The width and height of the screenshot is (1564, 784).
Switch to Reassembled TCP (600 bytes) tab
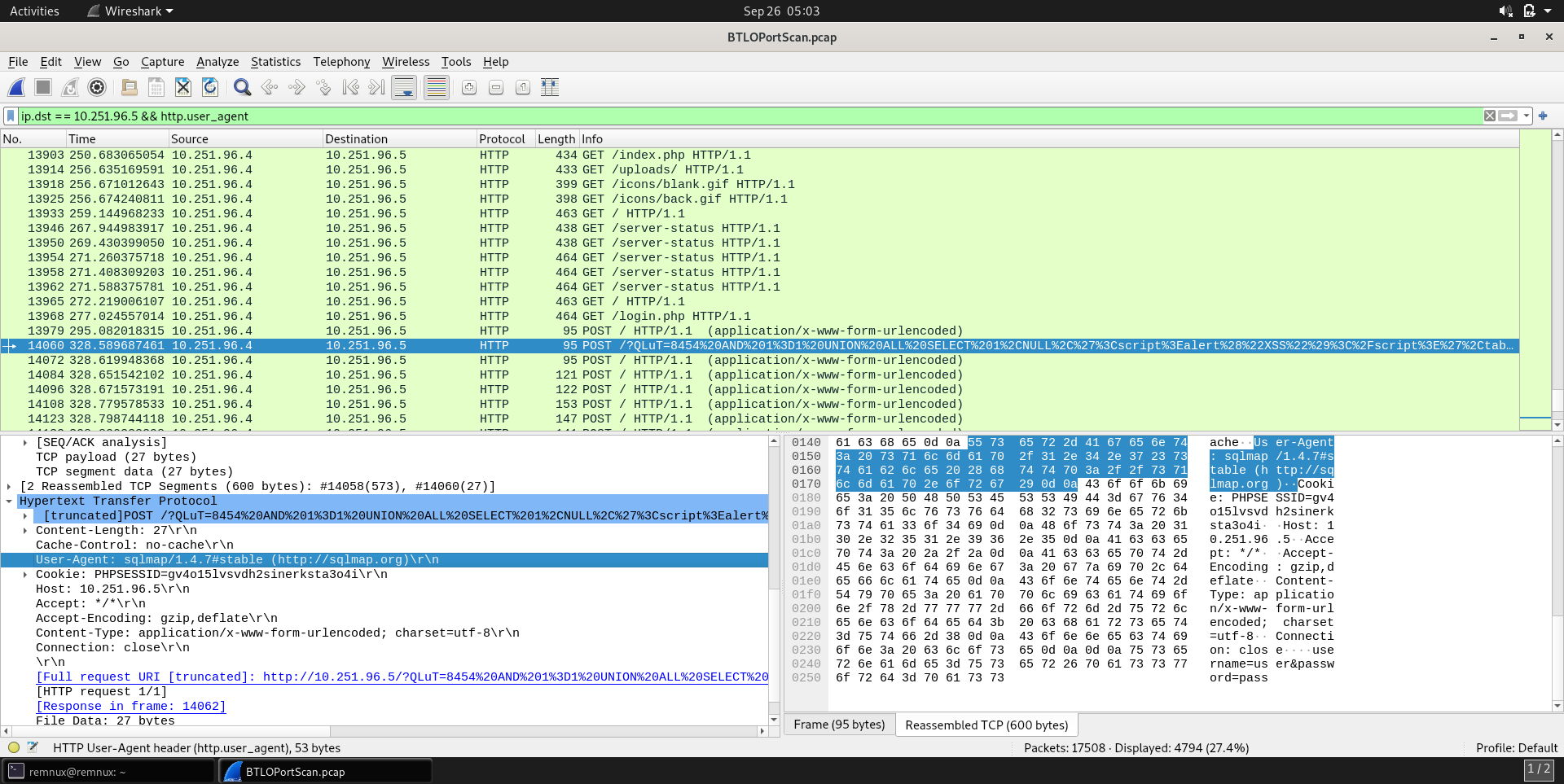tap(986, 725)
